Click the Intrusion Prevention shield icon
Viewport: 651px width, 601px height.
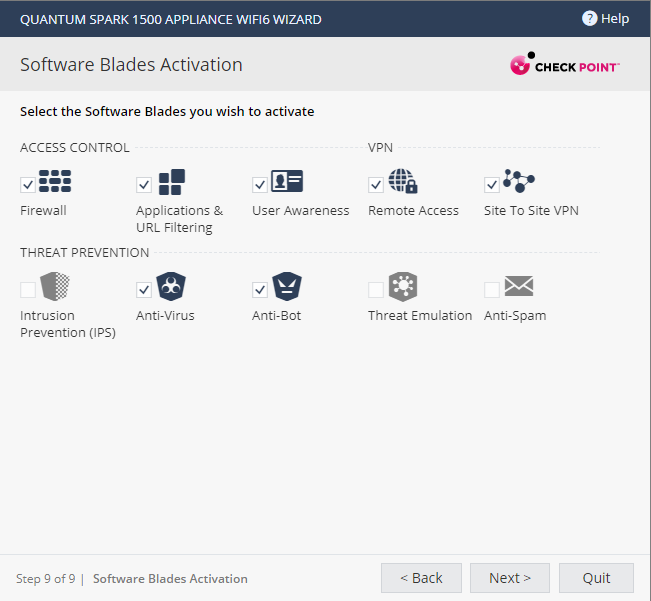[x=55, y=287]
